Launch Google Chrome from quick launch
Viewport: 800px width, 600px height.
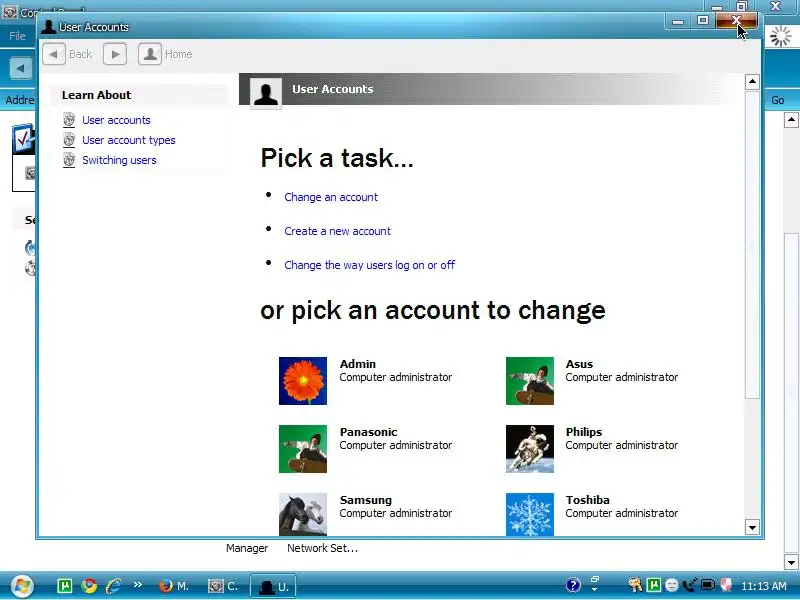(89, 586)
